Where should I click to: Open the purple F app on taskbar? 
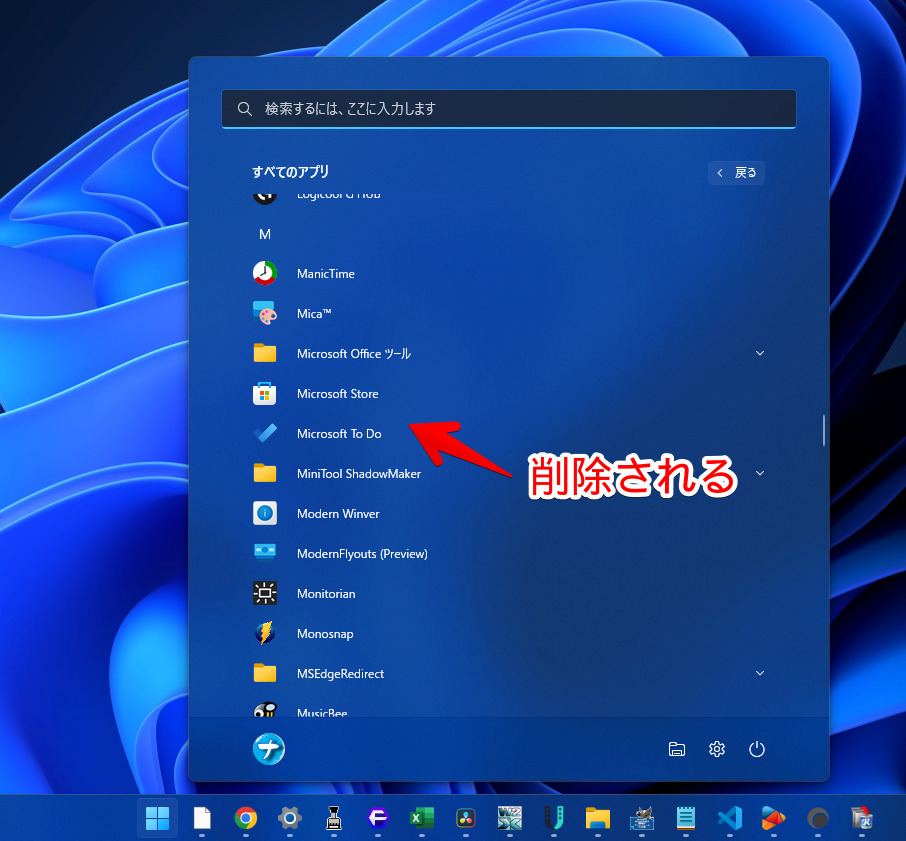click(377, 818)
